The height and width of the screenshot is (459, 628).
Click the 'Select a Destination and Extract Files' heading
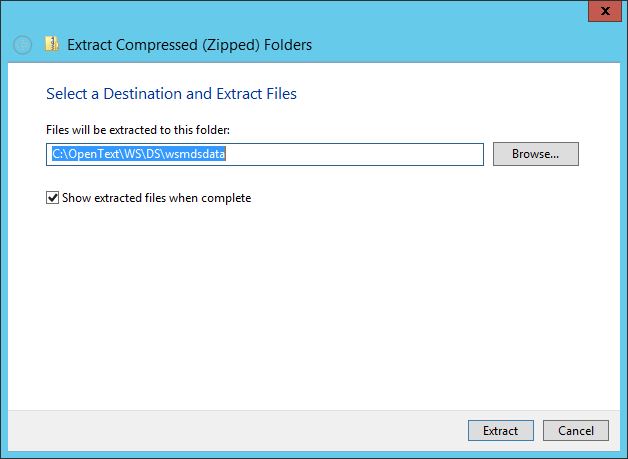click(171, 94)
